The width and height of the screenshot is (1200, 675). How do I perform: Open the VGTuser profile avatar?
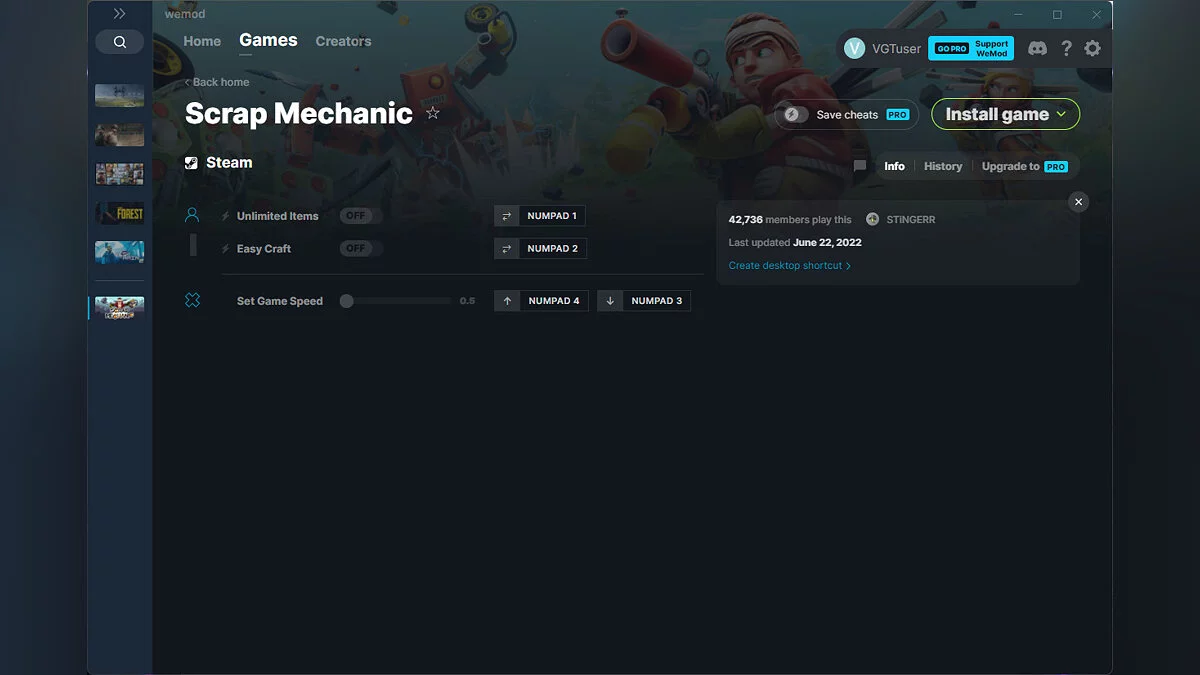pos(854,48)
